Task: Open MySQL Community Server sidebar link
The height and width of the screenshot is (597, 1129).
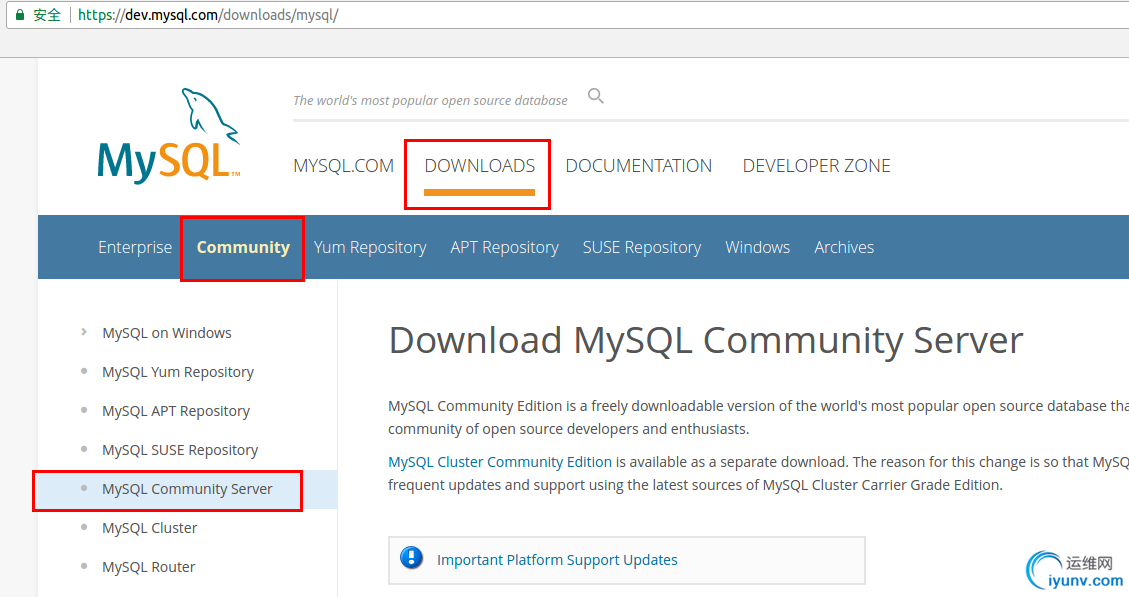Action: 187,489
